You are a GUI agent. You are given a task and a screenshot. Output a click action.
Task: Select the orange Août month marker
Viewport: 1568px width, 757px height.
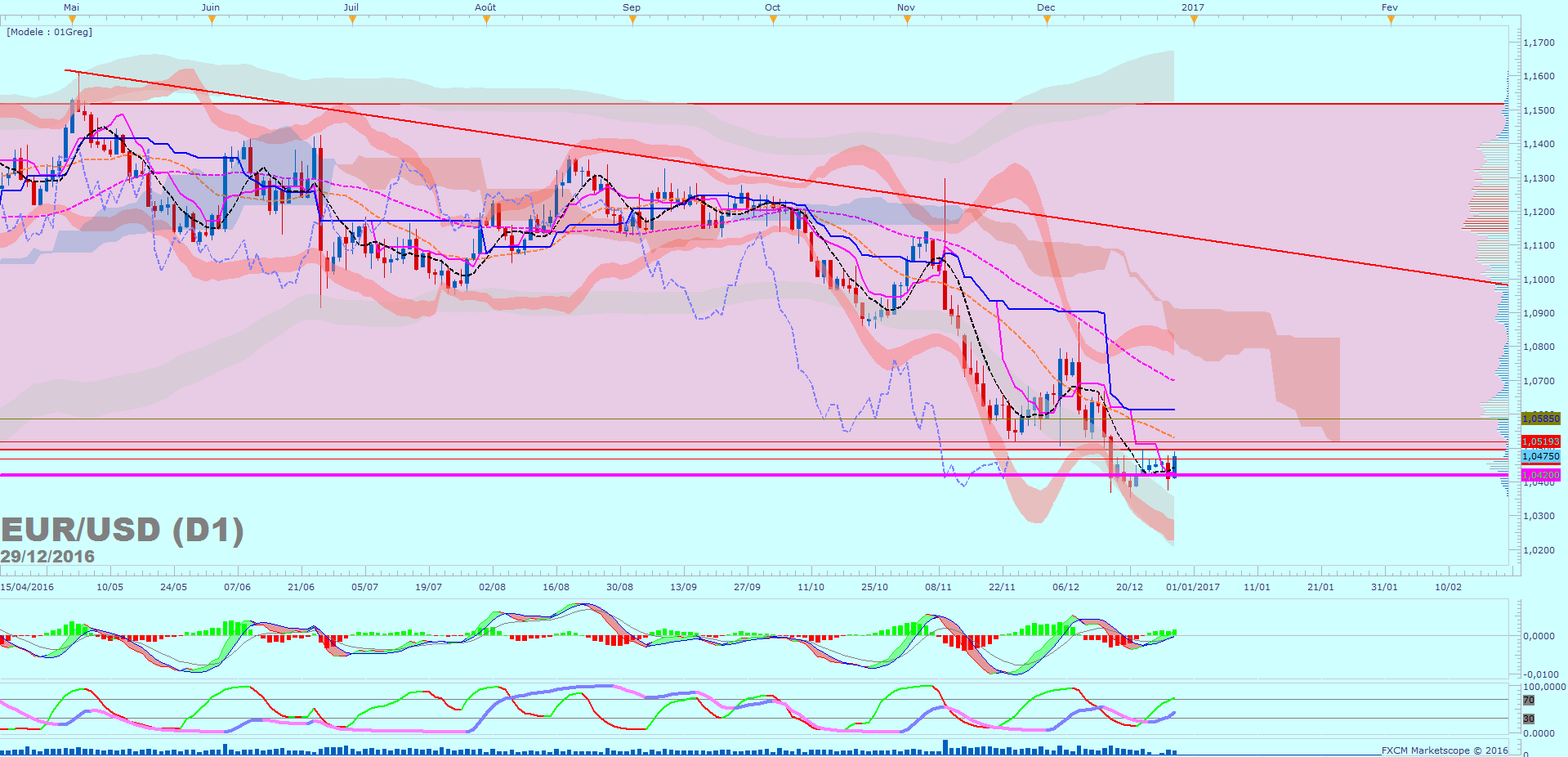(486, 20)
